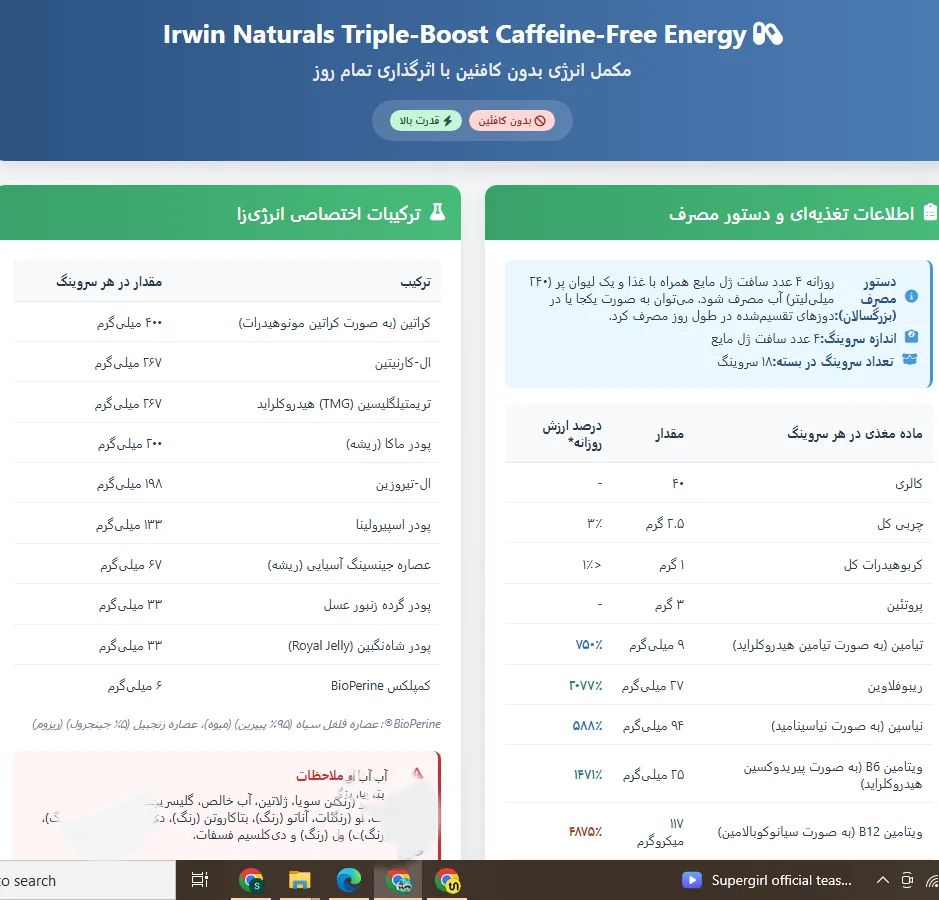Image resolution: width=939 pixels, height=900 pixels.
Task: Click the blue info icon beside dosage instructions
Action: (911, 297)
